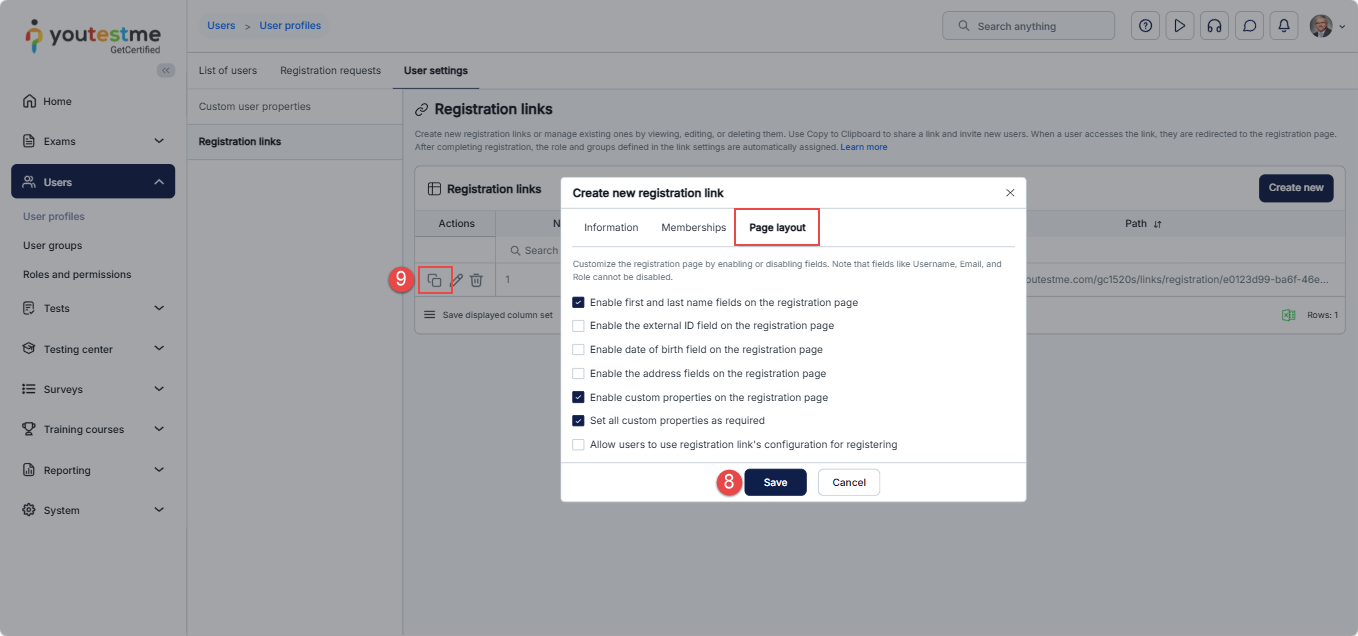Screen dimensions: 1358x636
Task: Click the play tutorial icon in header
Action: [1180, 26]
